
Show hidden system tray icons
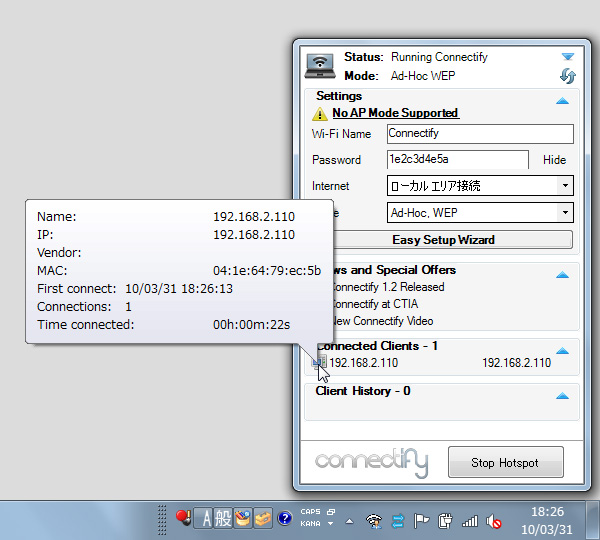pyautogui.click(x=349, y=521)
